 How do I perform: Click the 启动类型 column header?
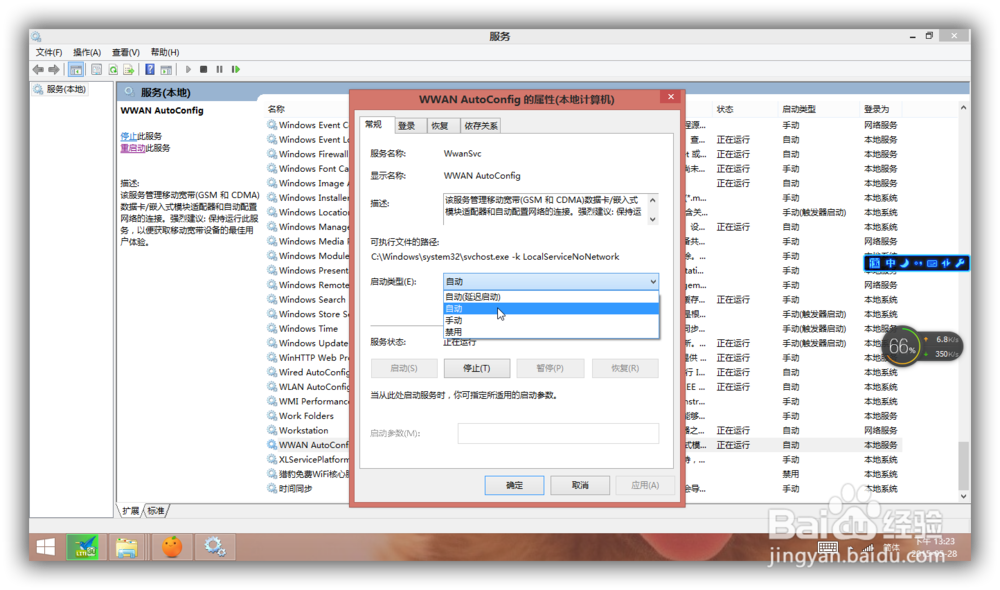[x=799, y=109]
